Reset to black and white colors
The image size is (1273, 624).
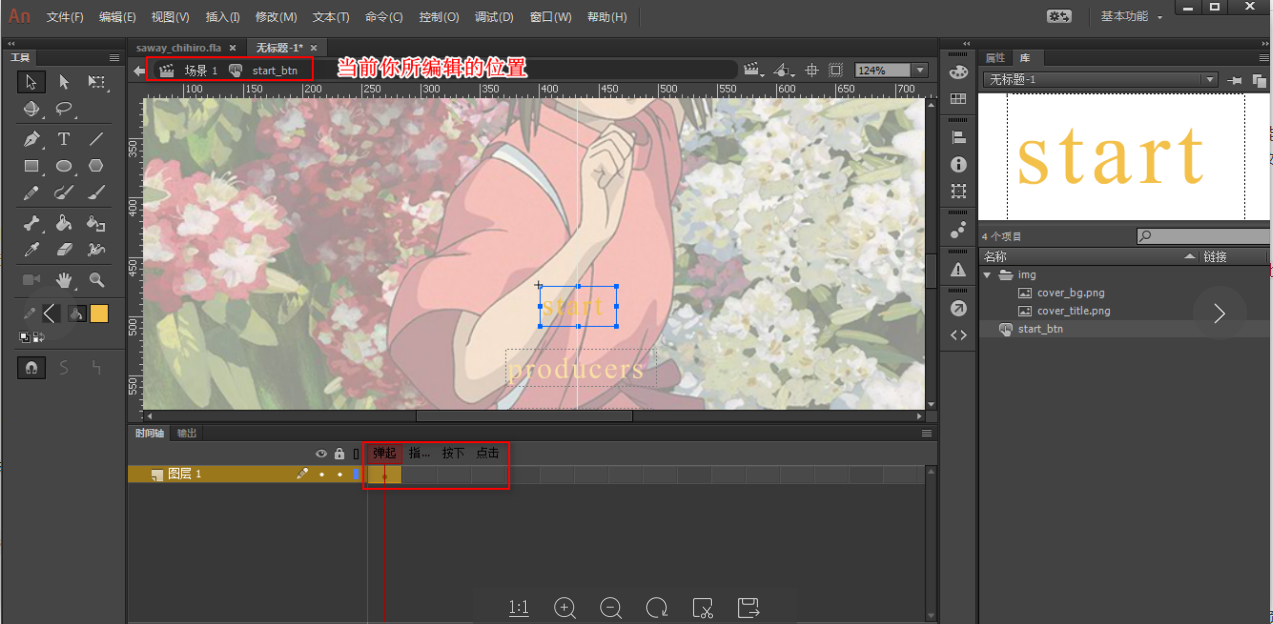(x=24, y=337)
